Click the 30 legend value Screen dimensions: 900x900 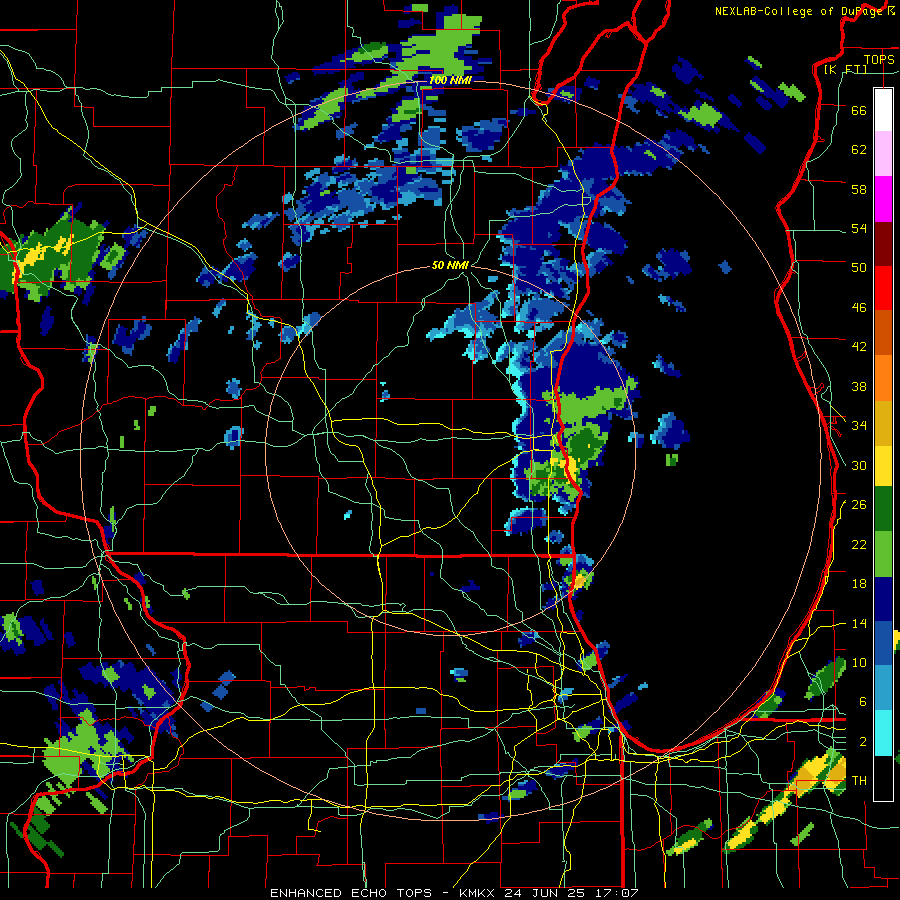(859, 465)
